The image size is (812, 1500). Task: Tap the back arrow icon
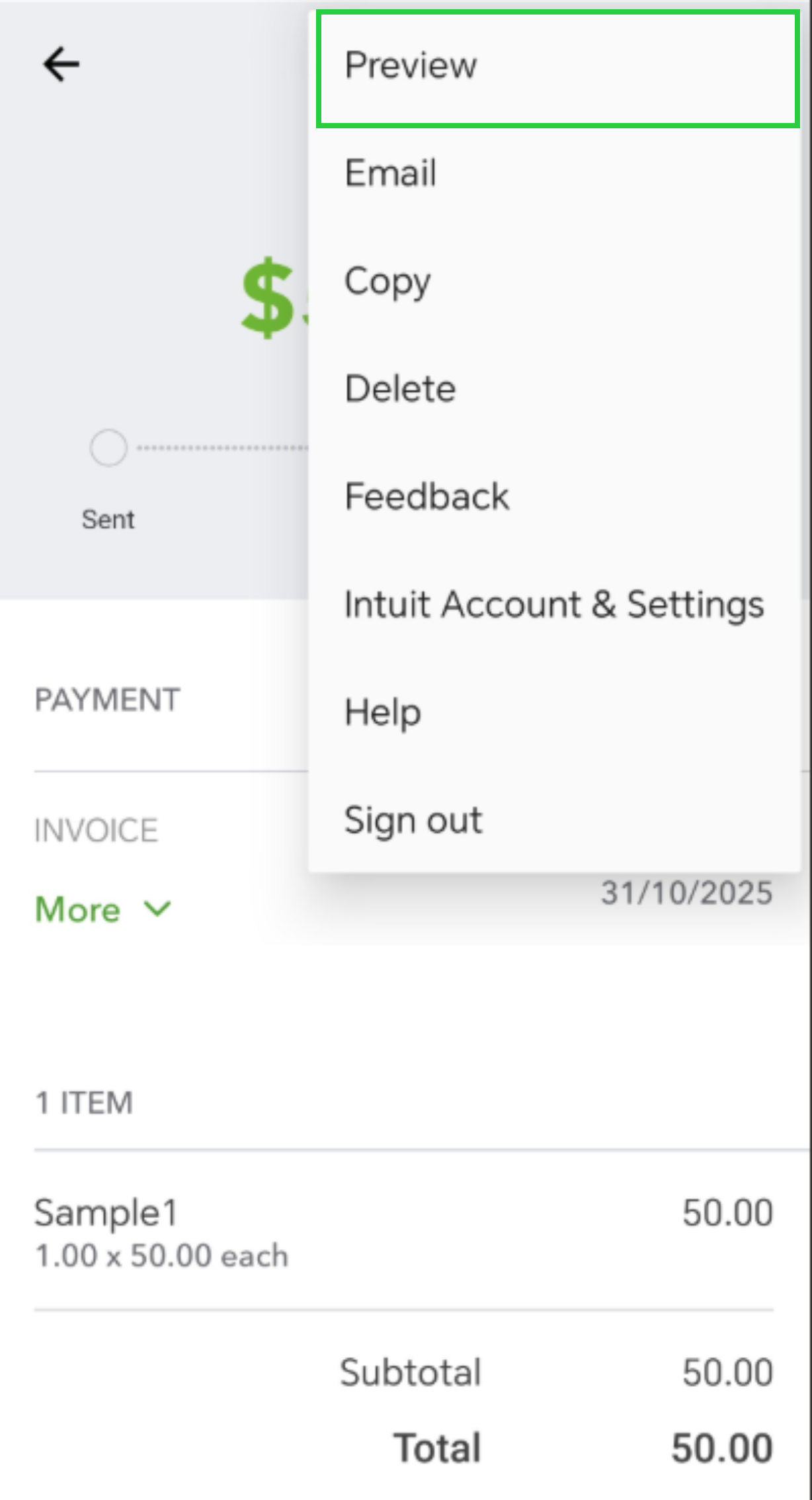61,64
